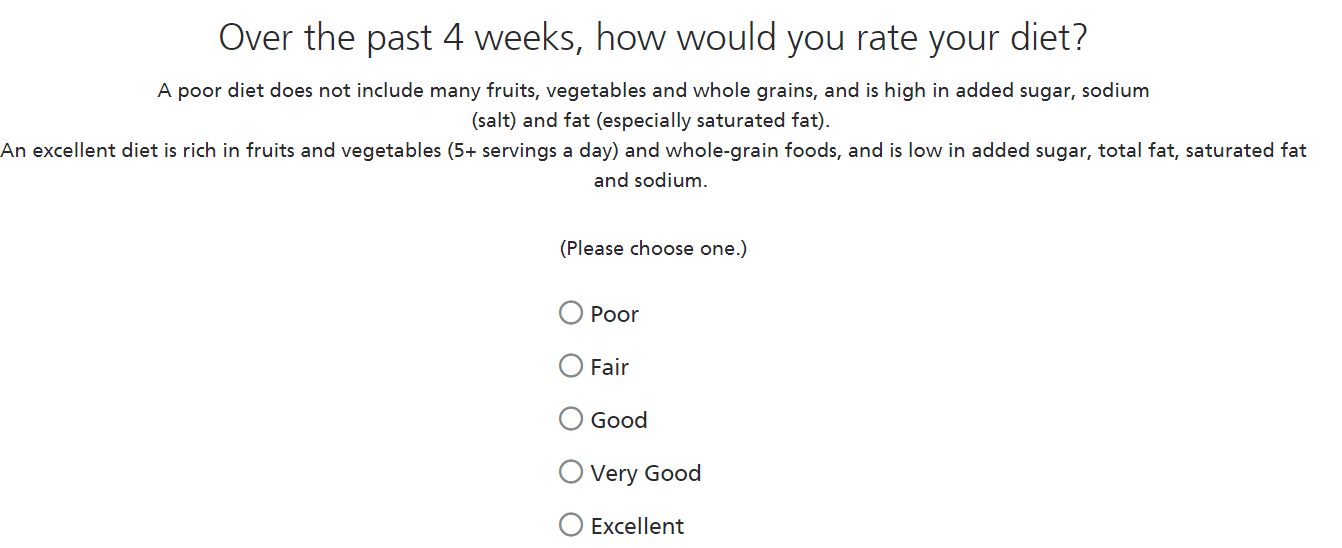Click the 'Very Good' option label text

coord(645,473)
